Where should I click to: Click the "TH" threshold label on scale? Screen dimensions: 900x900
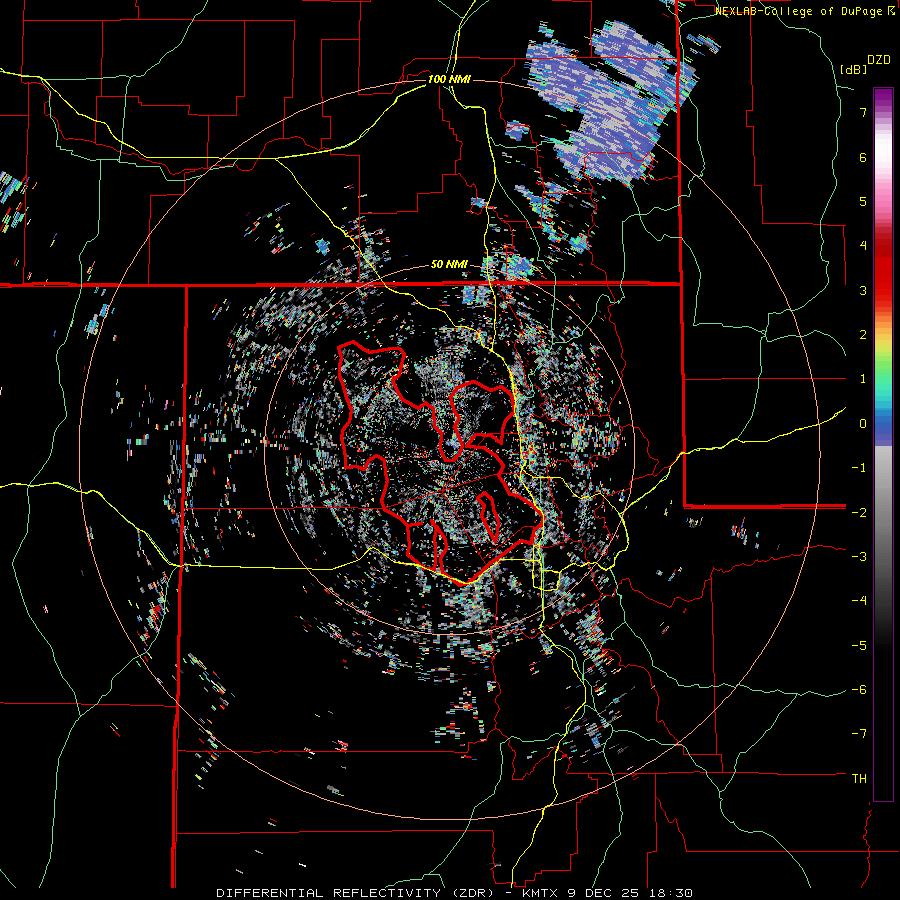point(859,778)
